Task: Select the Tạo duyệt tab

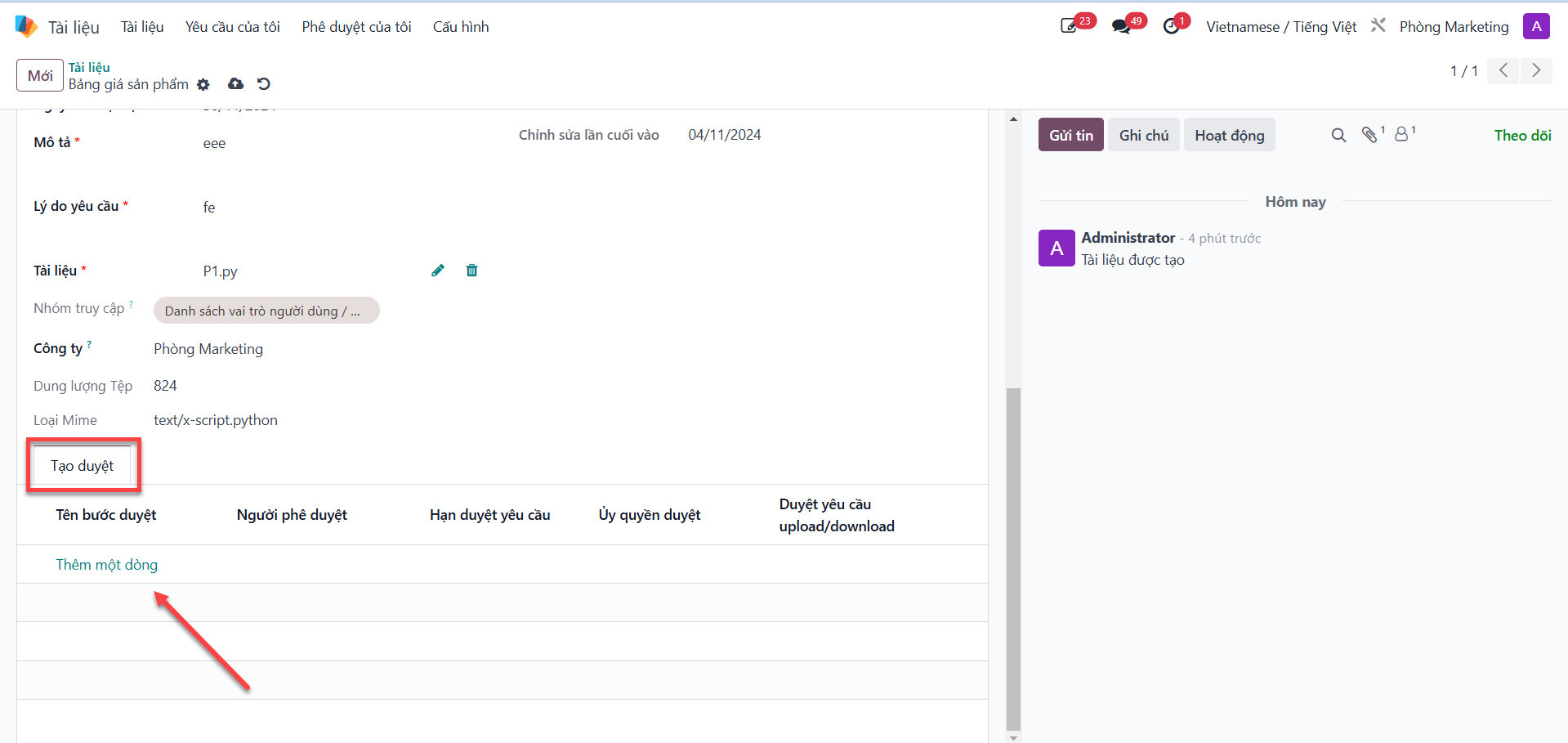Action: [x=82, y=465]
